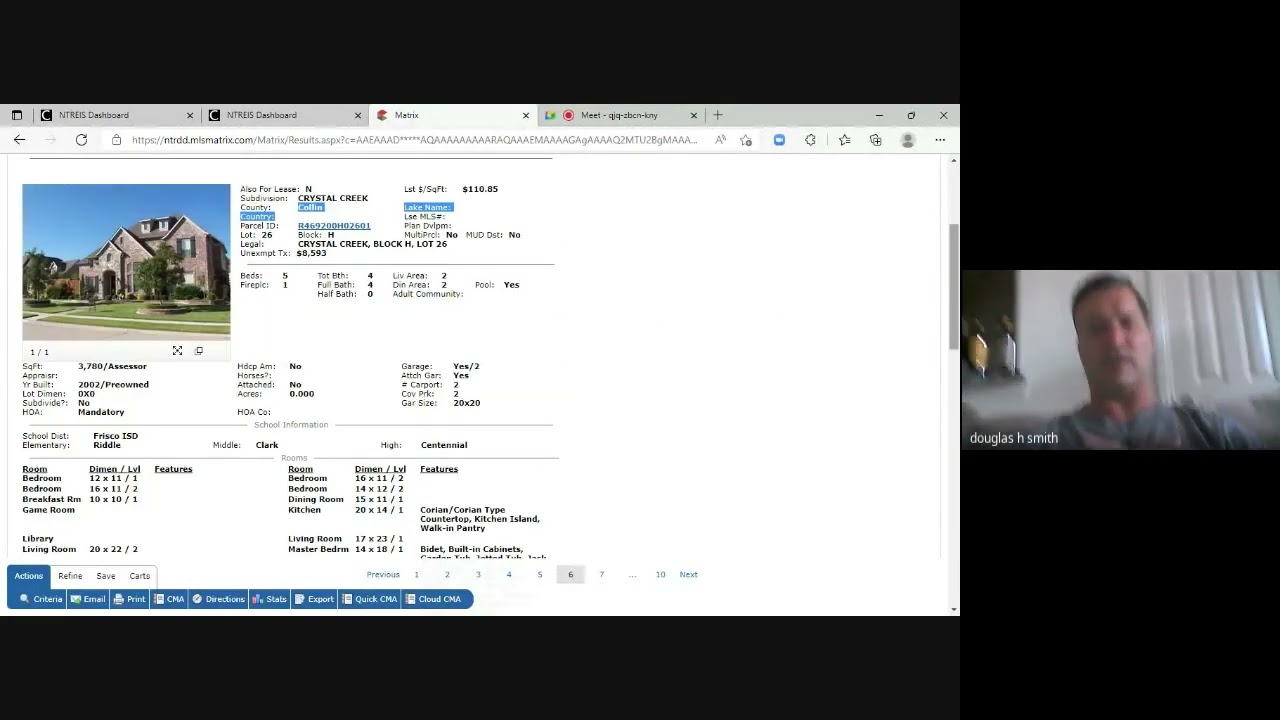Open browser Collections
The height and width of the screenshot is (720, 1280).
[x=876, y=140]
